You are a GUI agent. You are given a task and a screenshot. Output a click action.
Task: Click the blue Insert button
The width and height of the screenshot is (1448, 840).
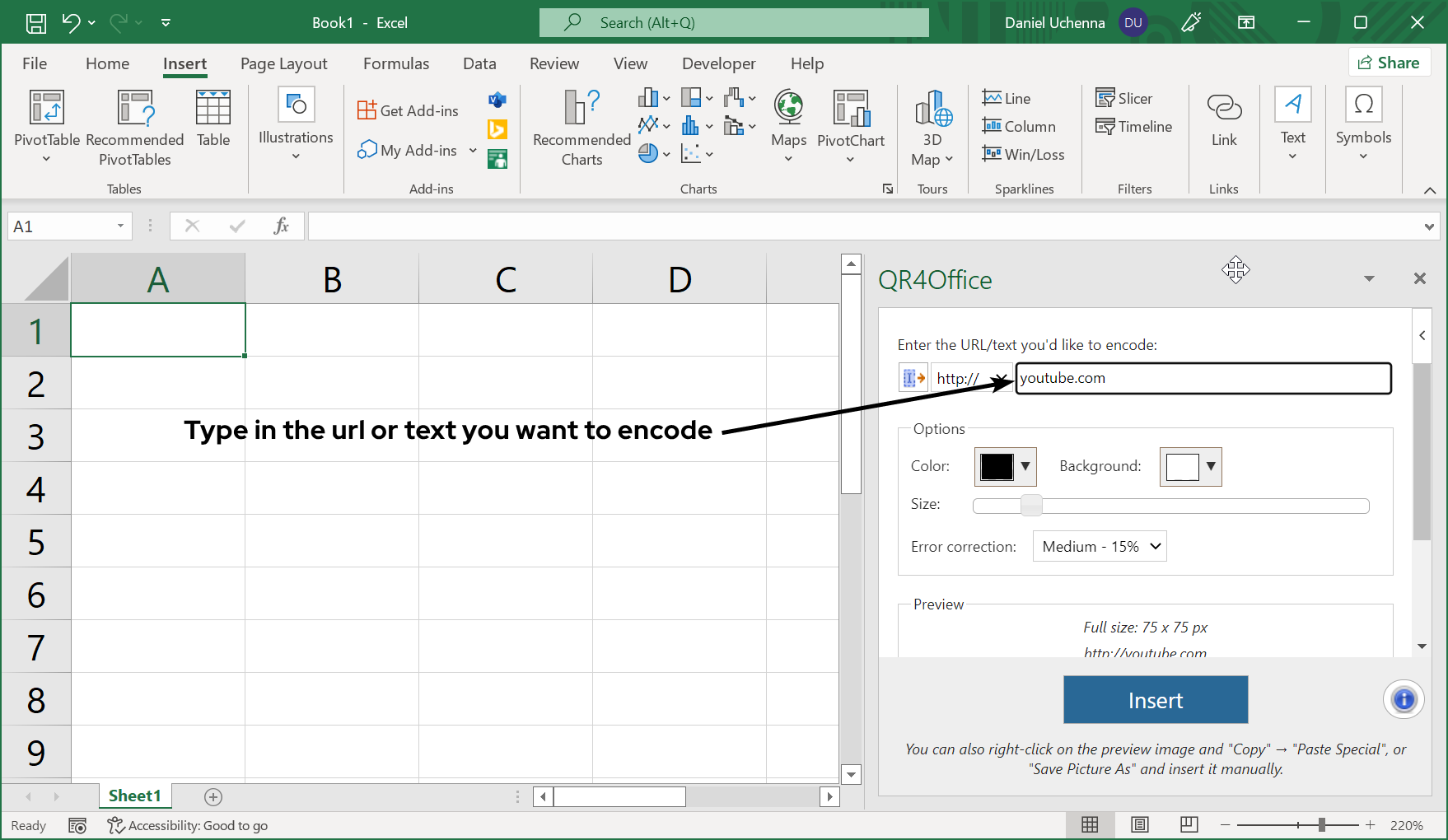1155,700
